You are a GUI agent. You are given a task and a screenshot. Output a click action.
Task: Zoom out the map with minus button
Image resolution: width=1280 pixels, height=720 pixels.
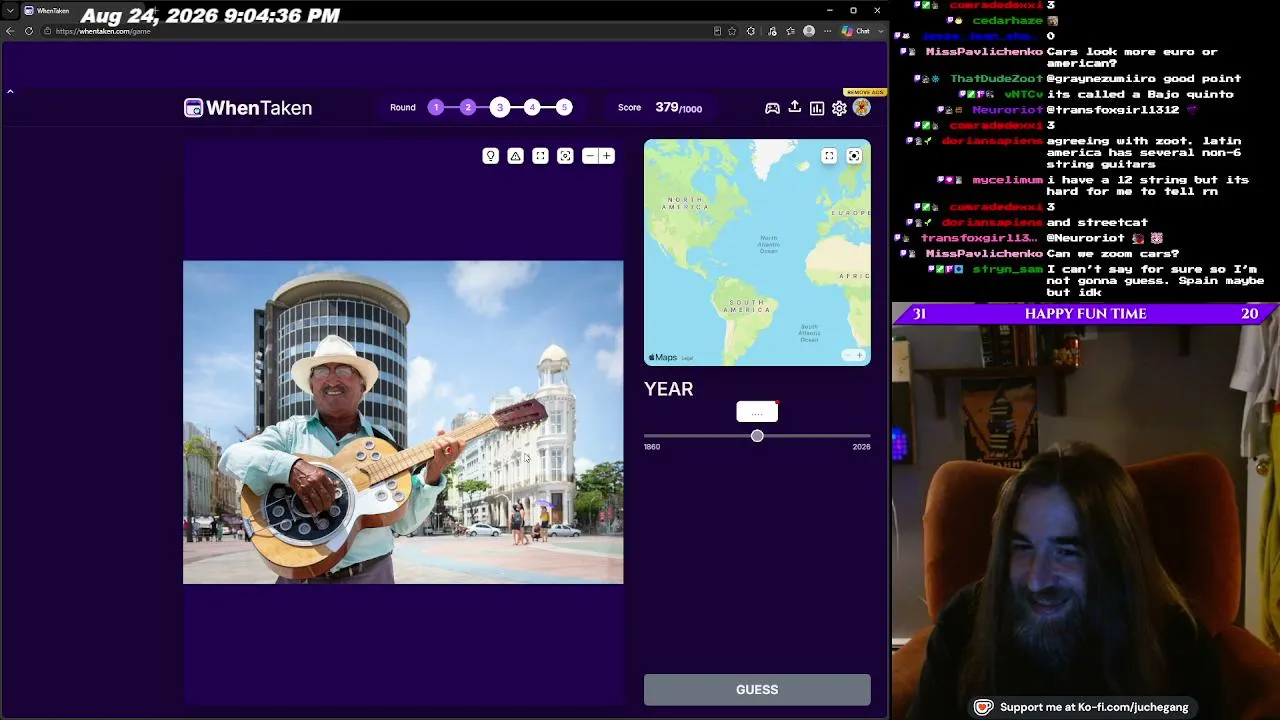[847, 355]
